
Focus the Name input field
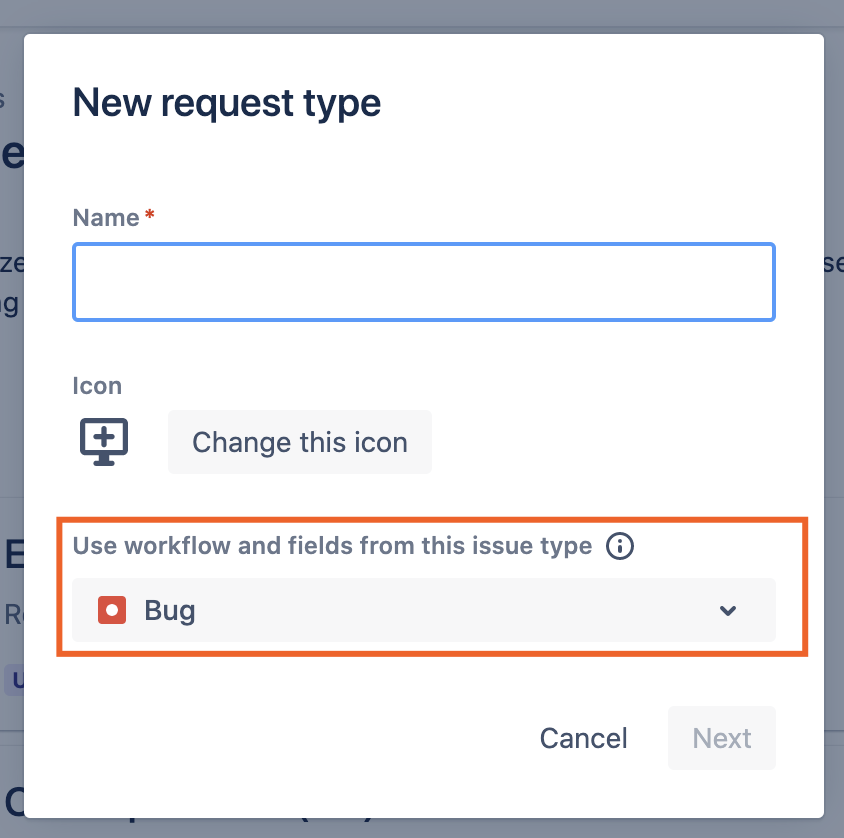coord(424,282)
